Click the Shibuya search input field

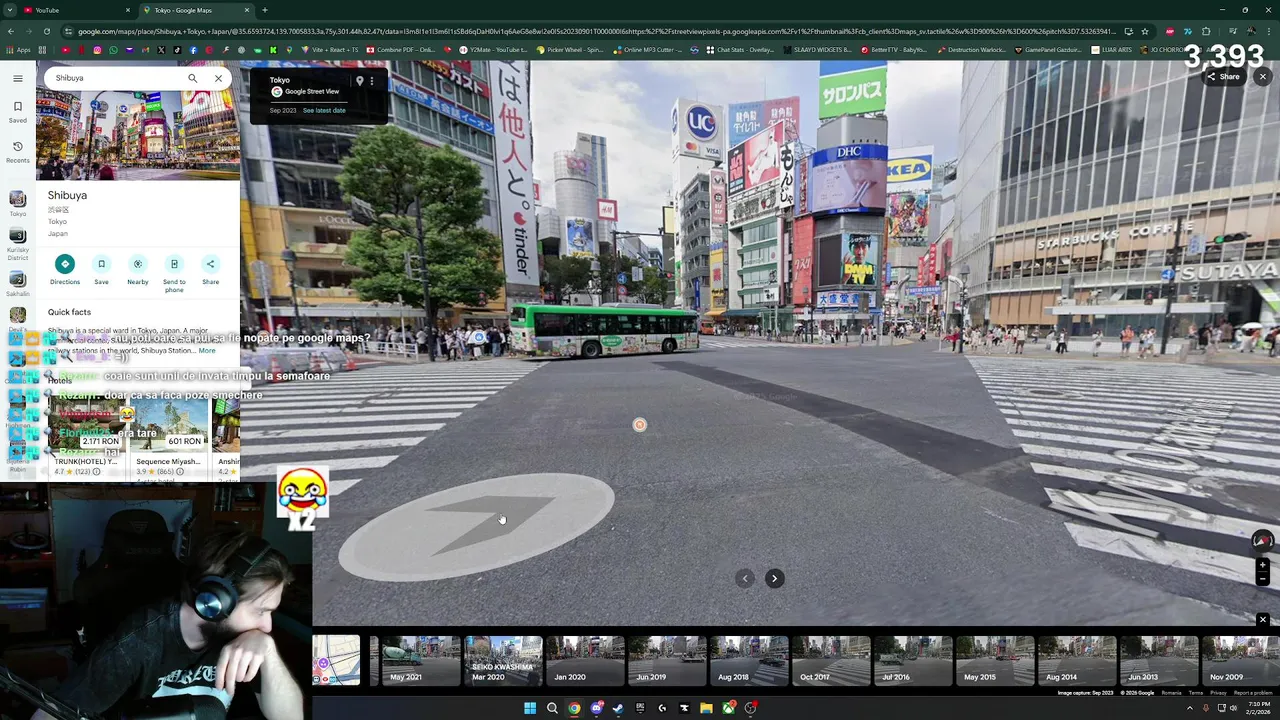117,78
